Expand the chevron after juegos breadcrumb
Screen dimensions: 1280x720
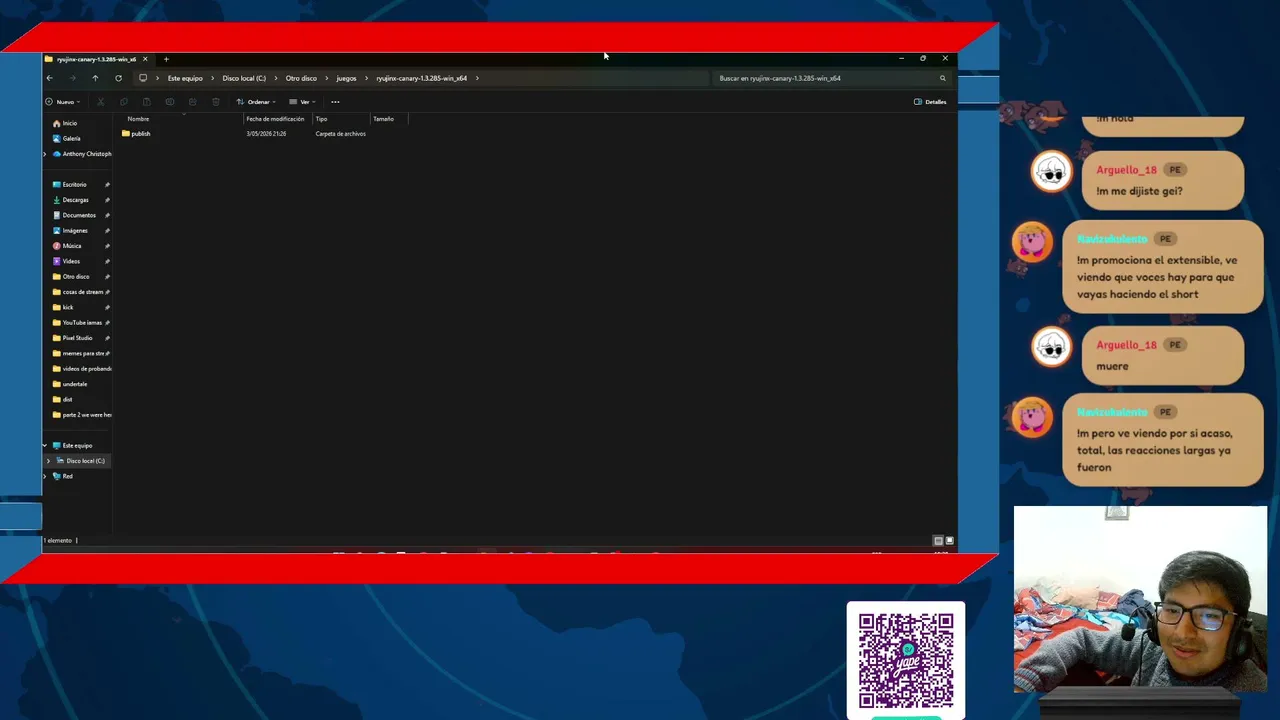coord(366,78)
